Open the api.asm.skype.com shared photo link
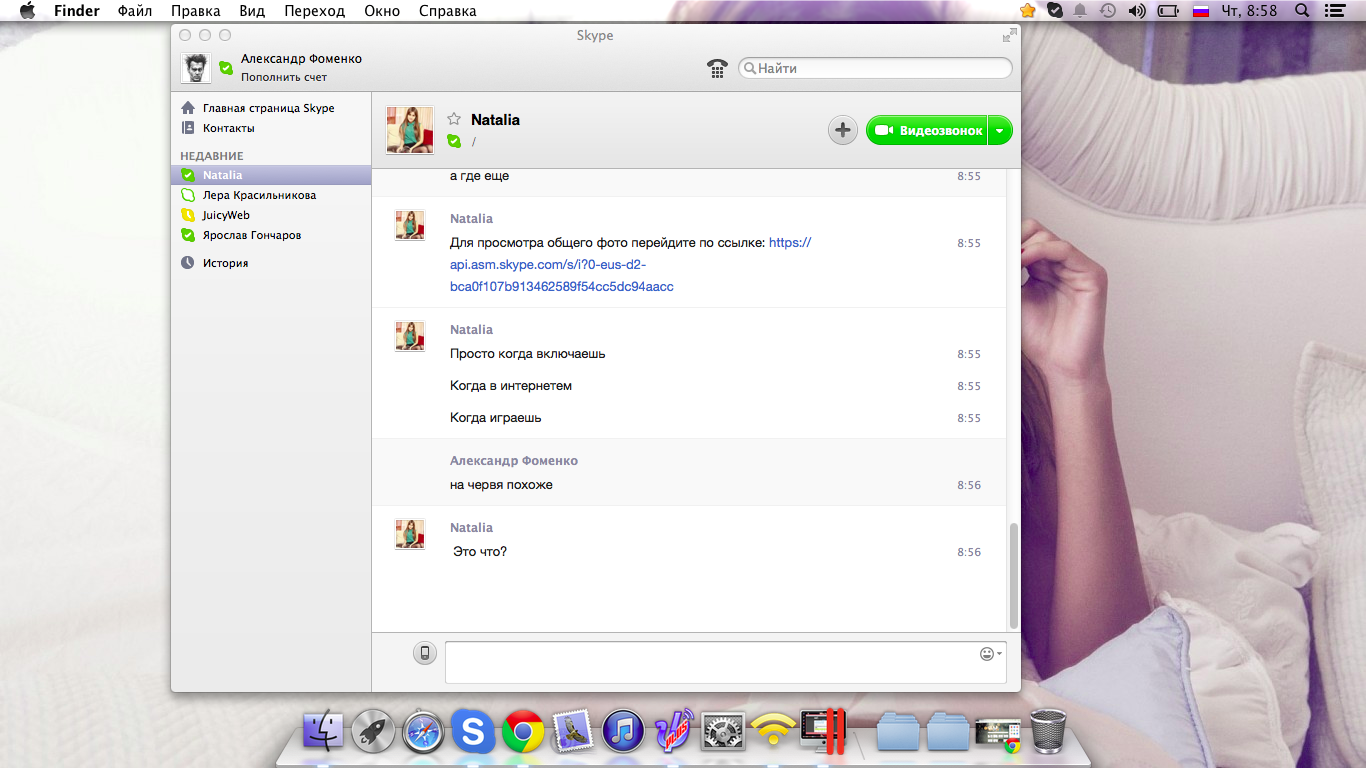Viewport: 1366px width, 768px height. (x=630, y=265)
